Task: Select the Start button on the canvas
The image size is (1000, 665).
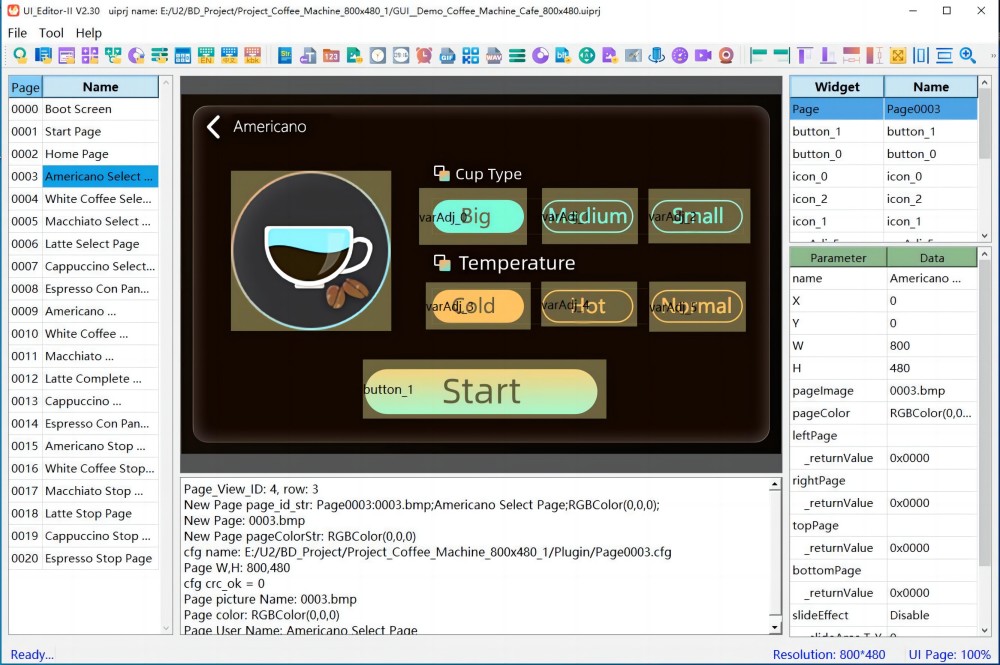Action: pos(484,390)
